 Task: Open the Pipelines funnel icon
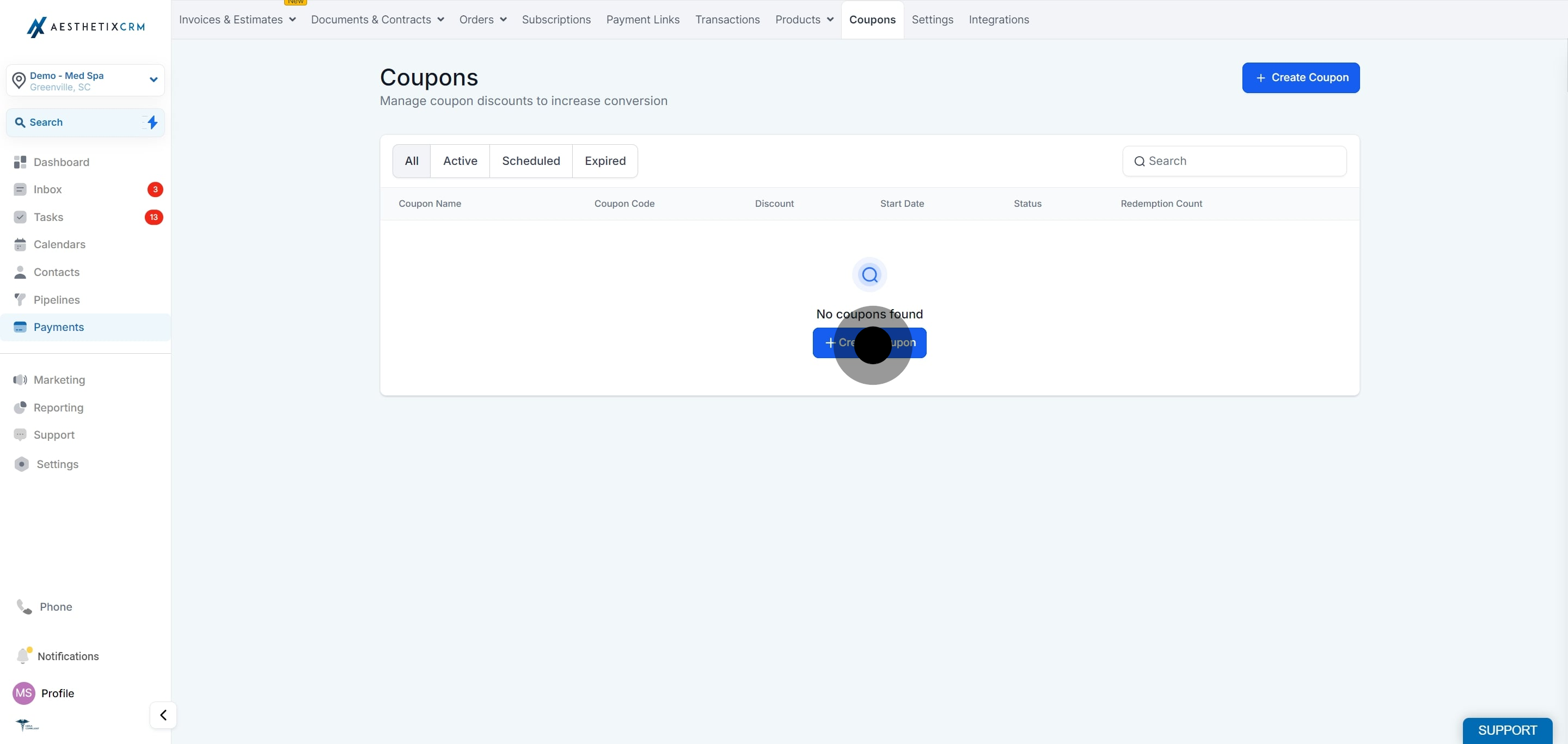click(20, 299)
